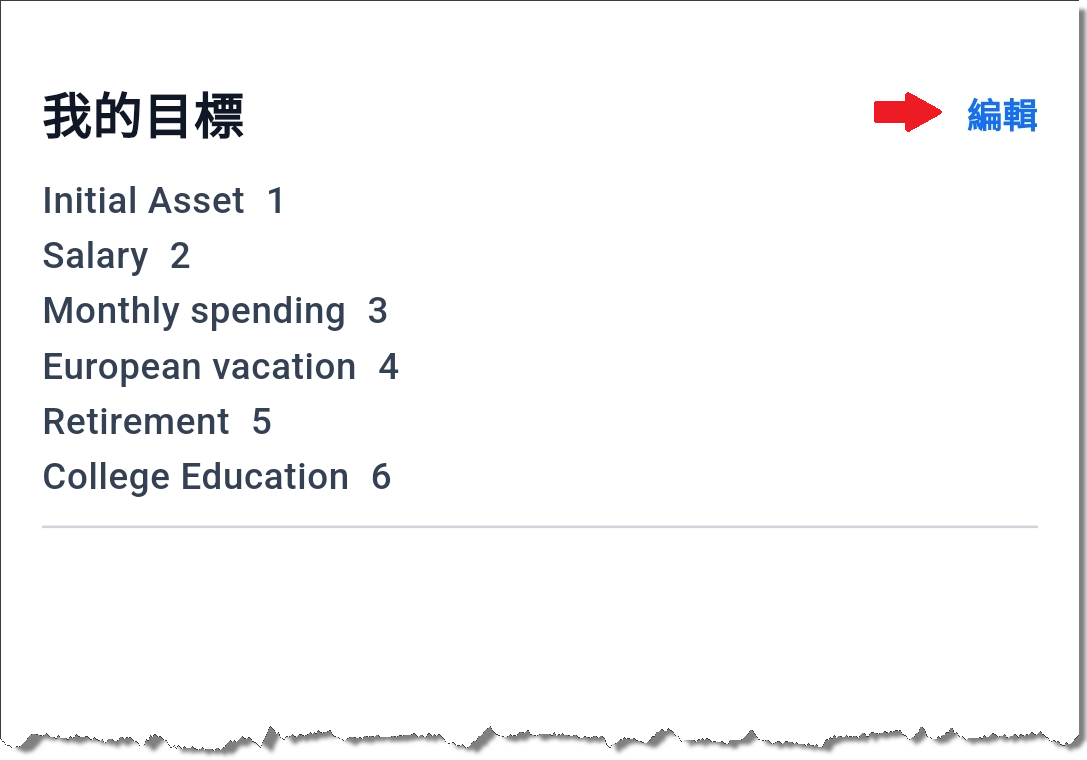
Task: Click number 5 beside Retirement
Action: [261, 422]
